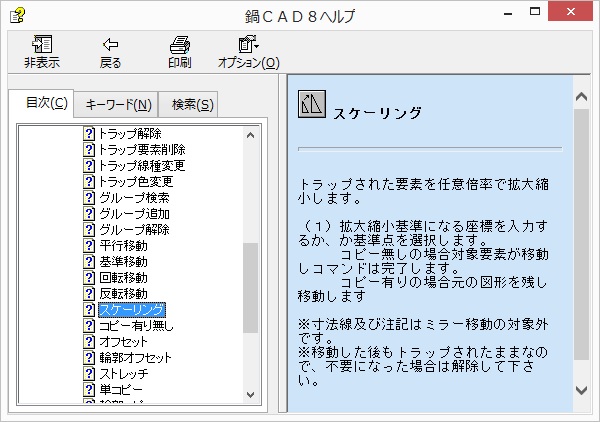The width and height of the screenshot is (600, 422).
Task: Open the 反転移動 topic
Action: click(123, 293)
